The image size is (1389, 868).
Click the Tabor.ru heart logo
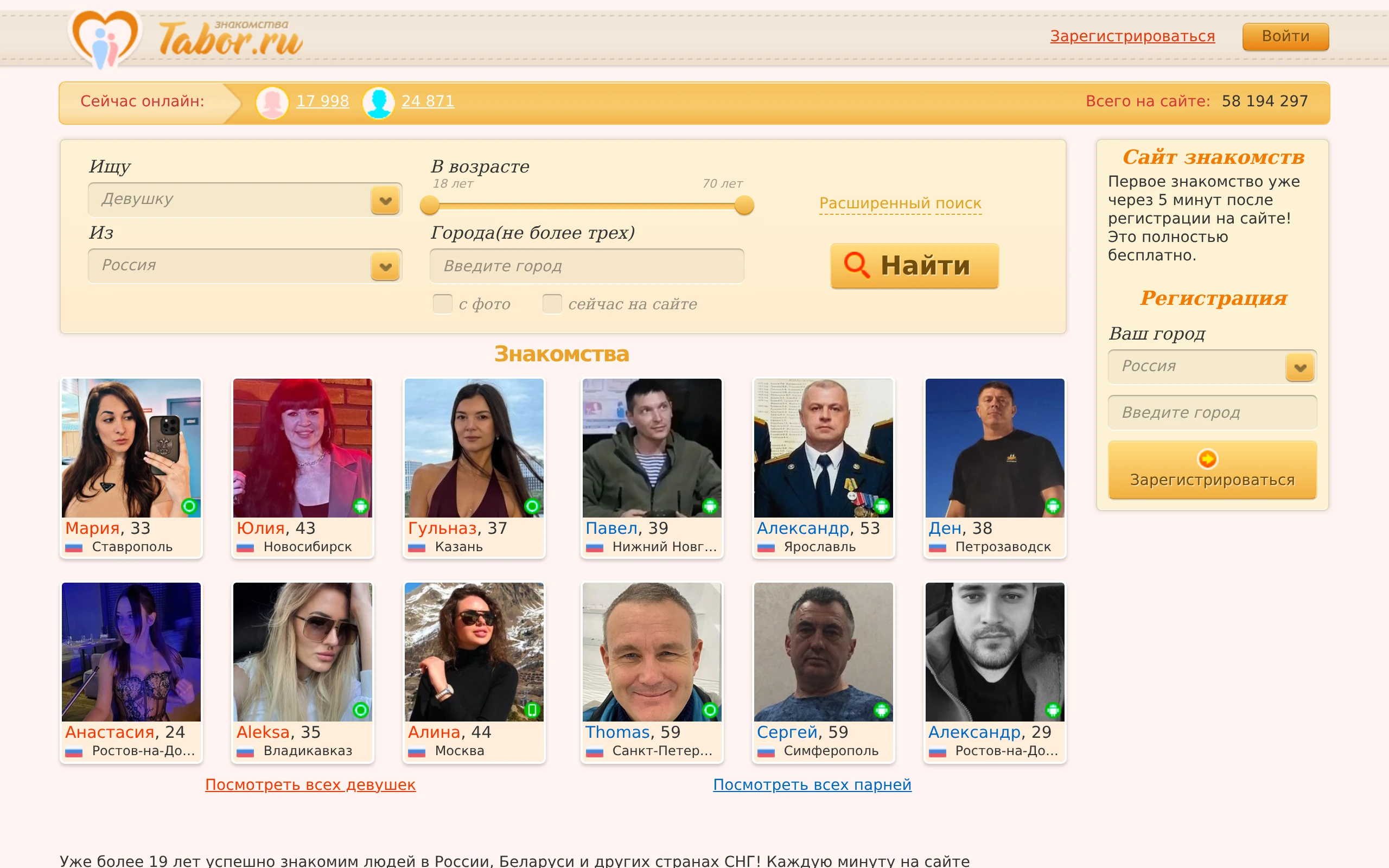[105, 39]
